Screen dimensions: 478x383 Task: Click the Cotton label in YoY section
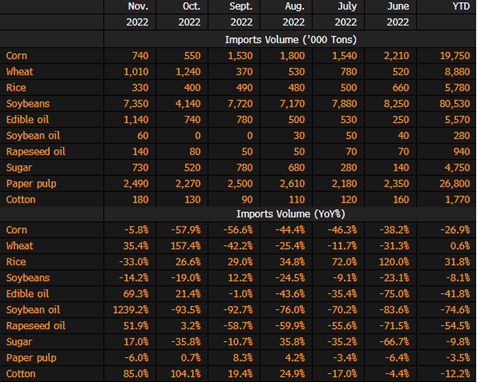[21, 374]
